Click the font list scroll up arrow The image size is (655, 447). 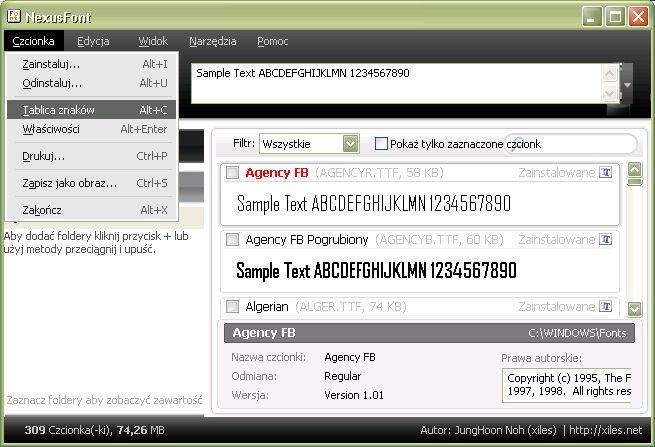point(635,169)
